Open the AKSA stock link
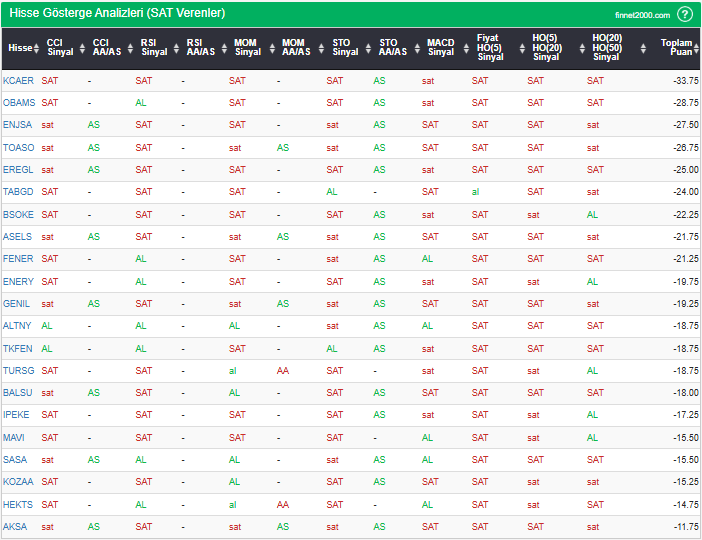 15,526
